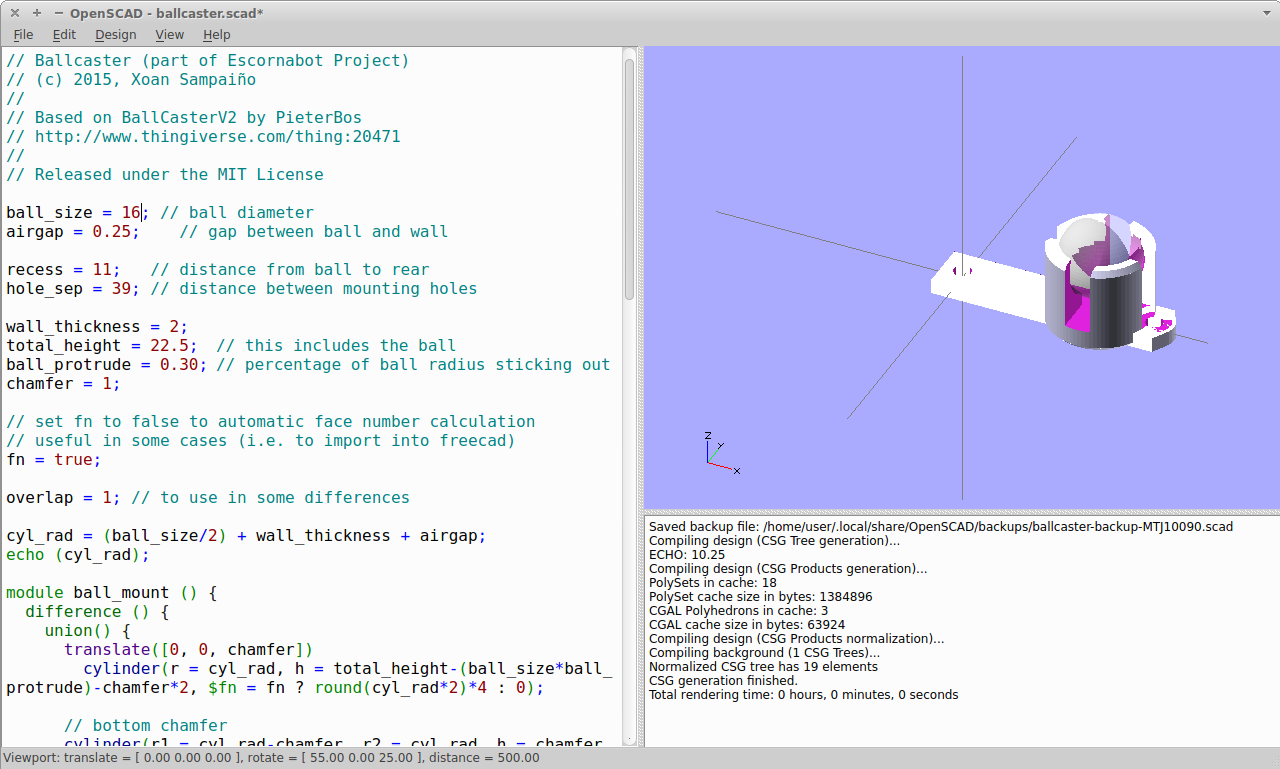Click the 'echo (cyl_rad);' line
Screen dimensions: 1280x769
[x=78, y=555]
